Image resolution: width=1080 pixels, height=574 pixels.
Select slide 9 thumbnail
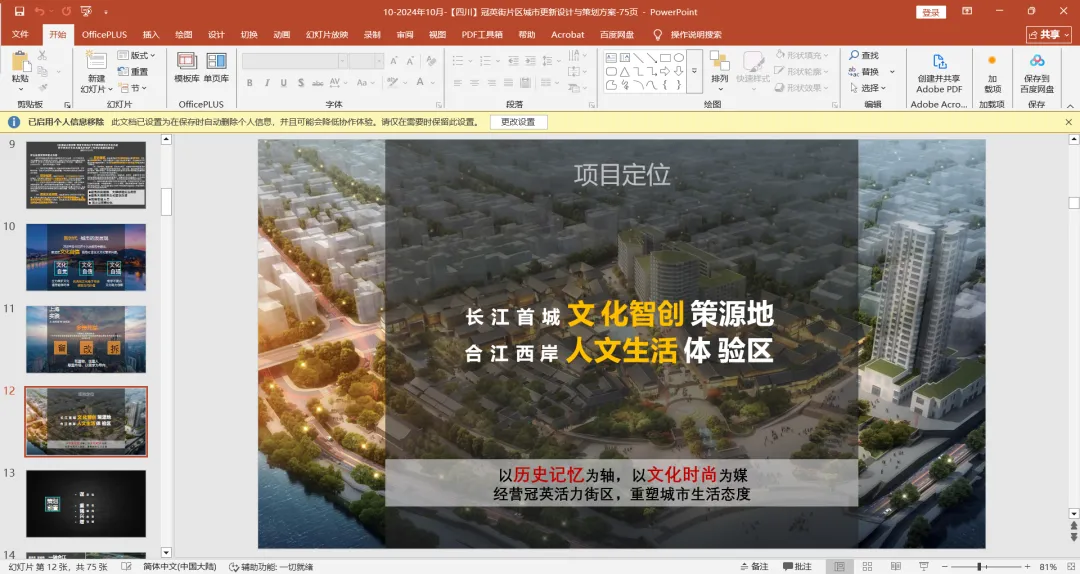[86, 175]
